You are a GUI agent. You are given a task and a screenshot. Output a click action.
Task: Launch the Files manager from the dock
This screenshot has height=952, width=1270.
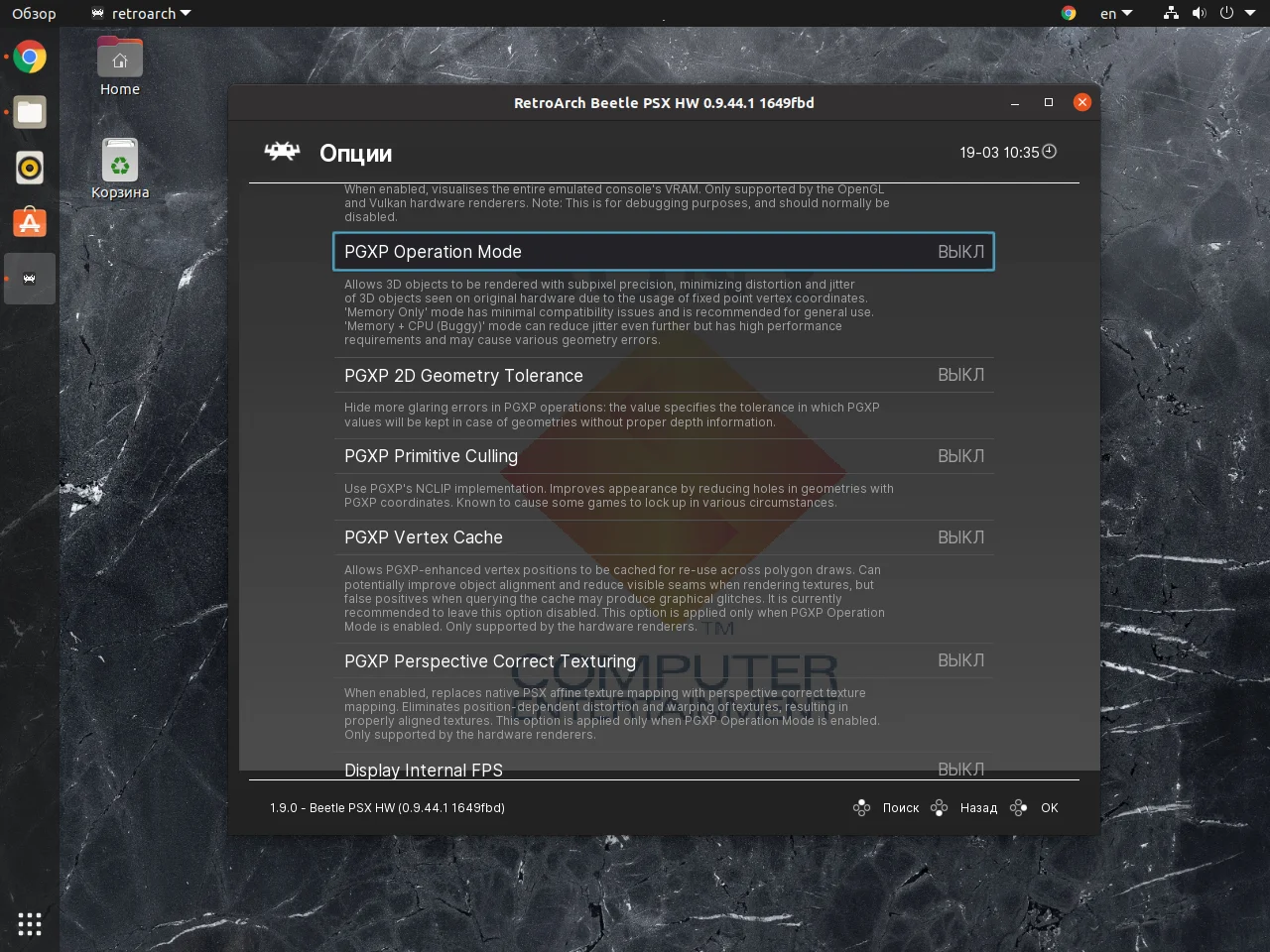30,113
